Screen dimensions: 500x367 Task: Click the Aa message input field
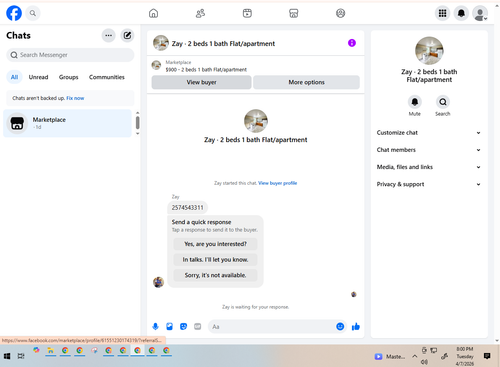click(x=272, y=327)
